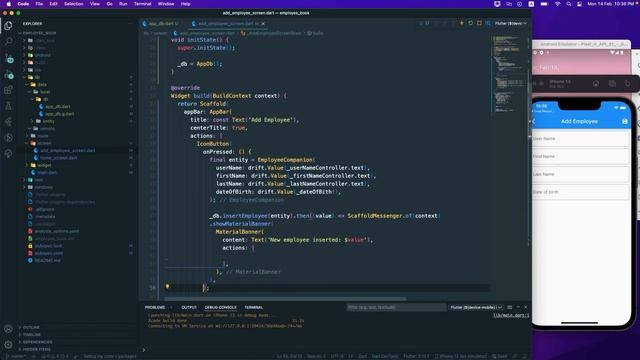This screenshot has width=640, height=360.
Task: Expand the Outline section
Action: coord(31,327)
